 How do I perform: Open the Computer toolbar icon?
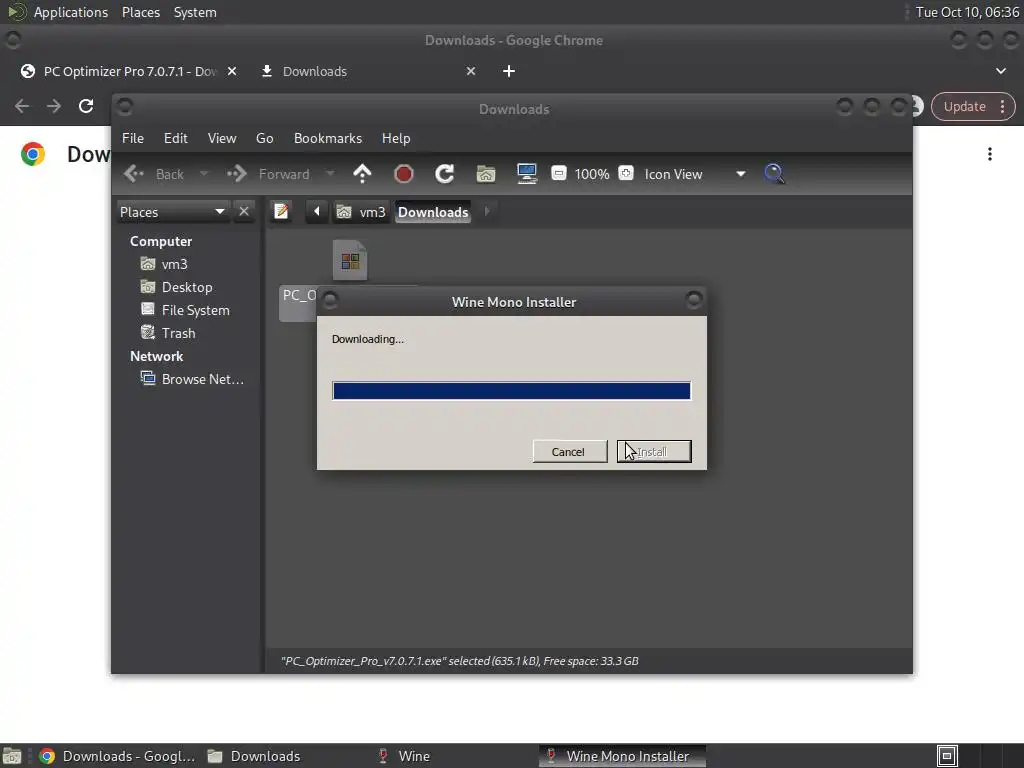(x=526, y=174)
